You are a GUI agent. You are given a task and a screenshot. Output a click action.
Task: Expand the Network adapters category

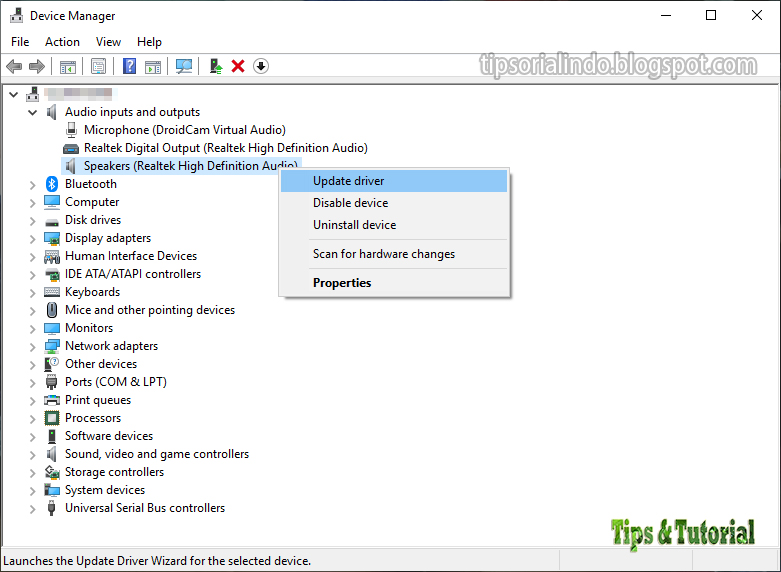[33, 347]
